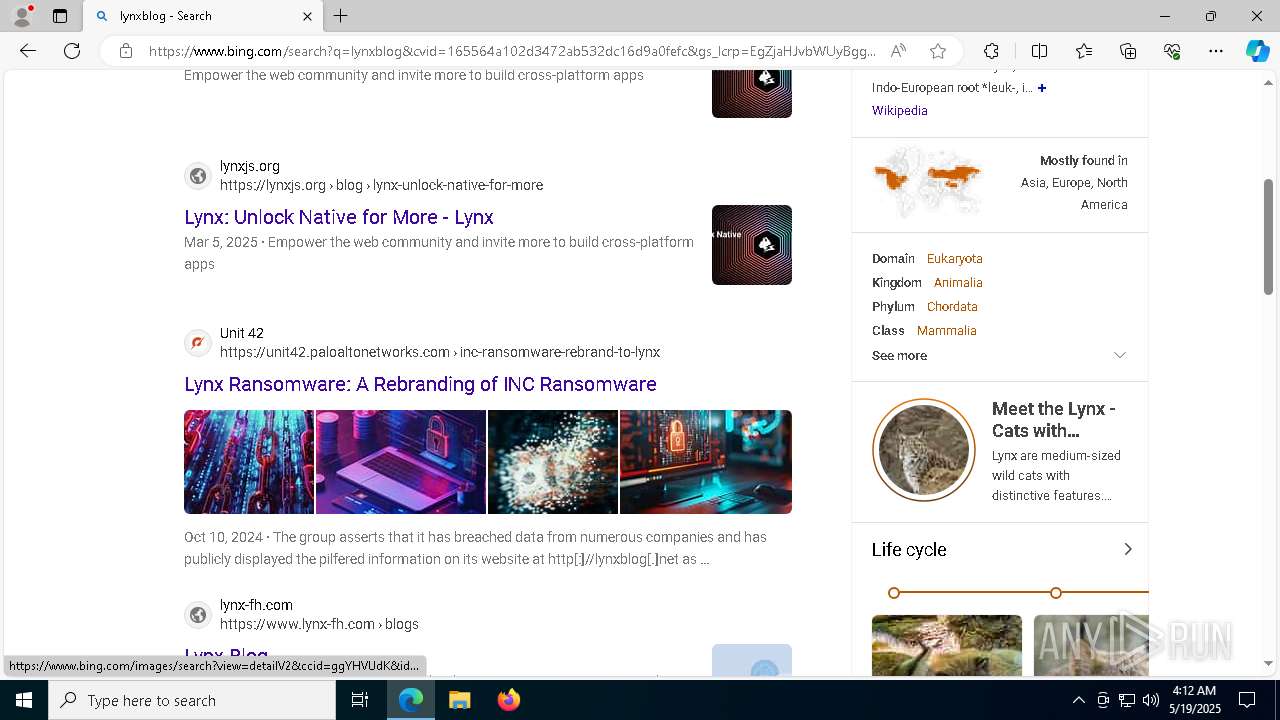
Task: Click the taskbar search box
Action: click(192, 700)
